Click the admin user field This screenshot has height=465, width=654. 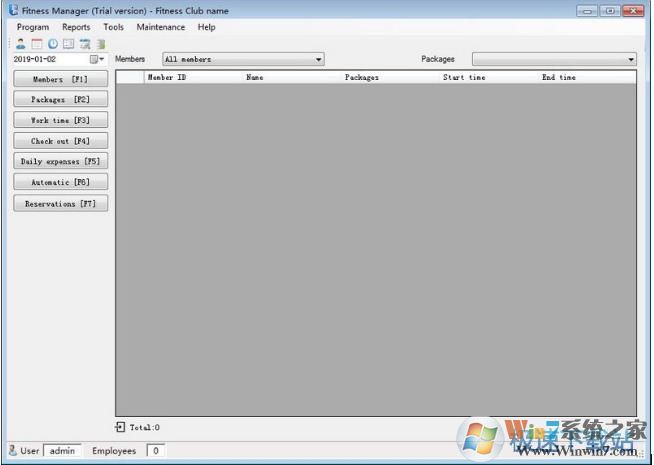coord(62,451)
